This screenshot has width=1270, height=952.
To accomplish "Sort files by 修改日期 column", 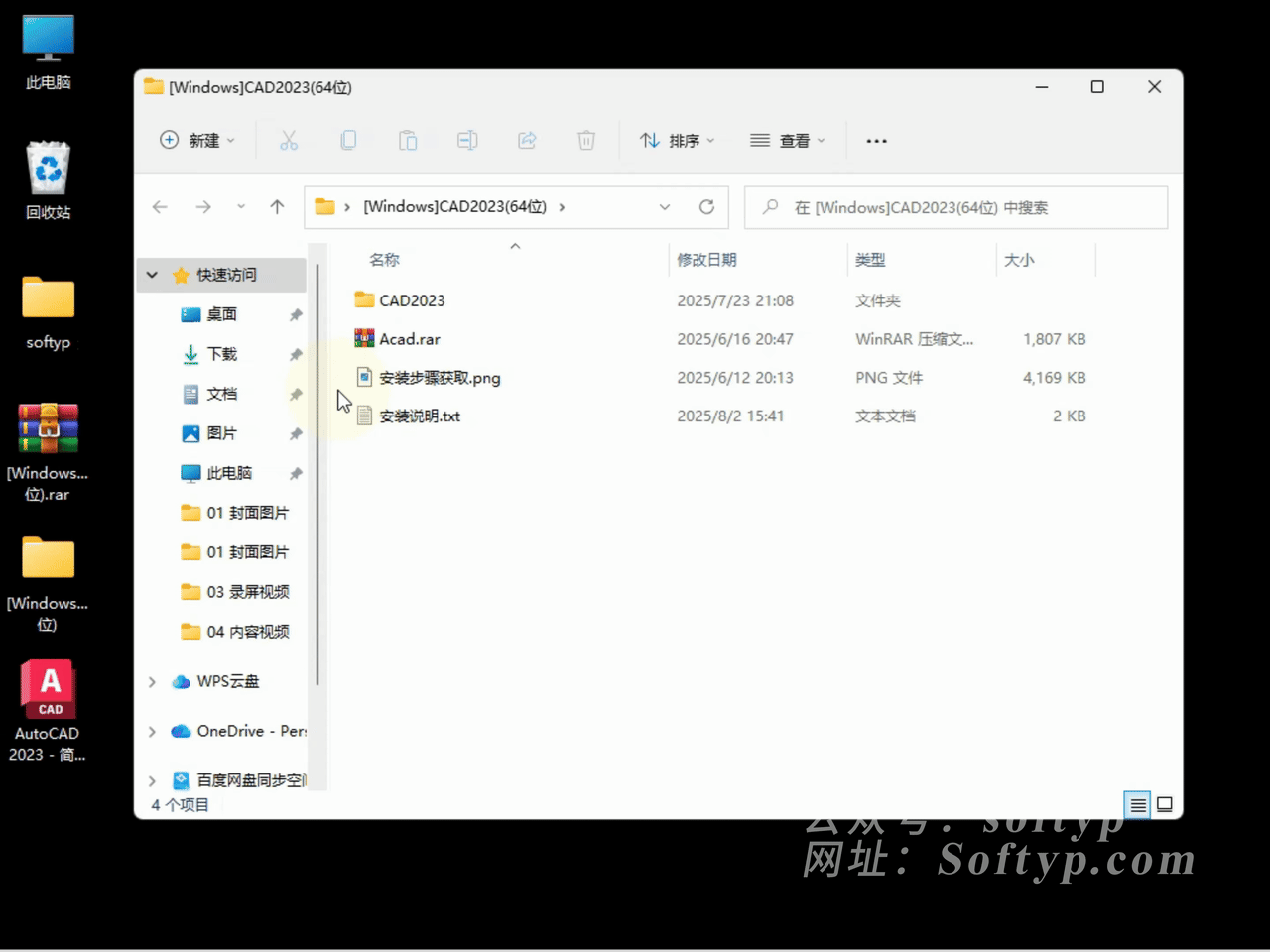I will 706,259.
